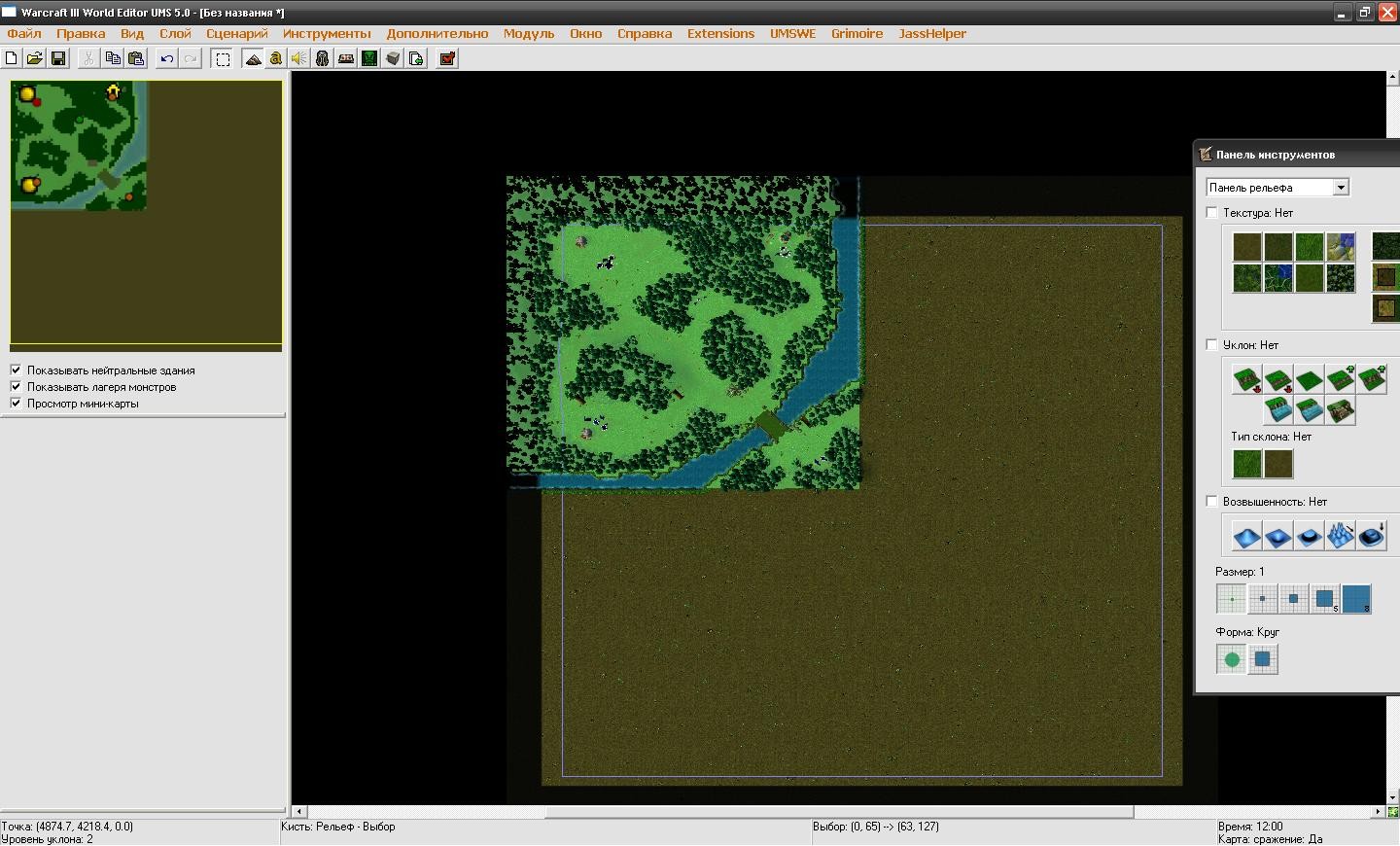
Task: Open the AI Editor green face icon
Action: [369, 58]
